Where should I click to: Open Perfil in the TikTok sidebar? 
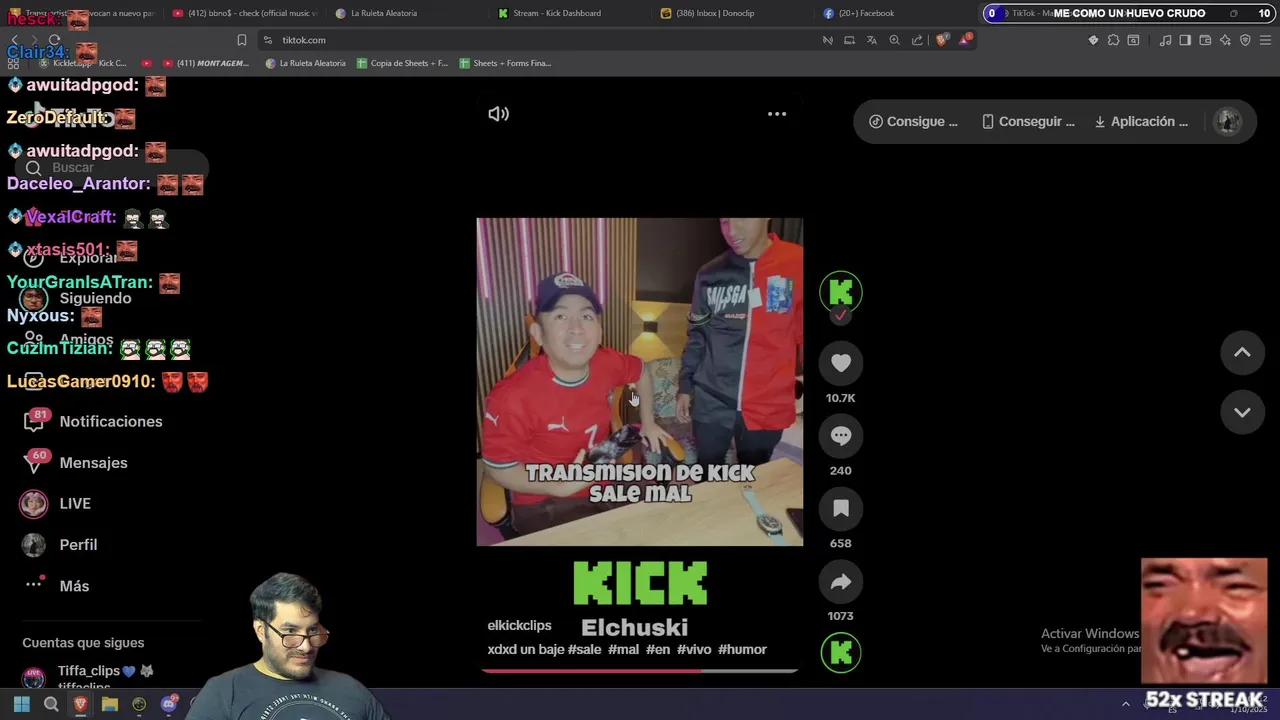point(60,545)
